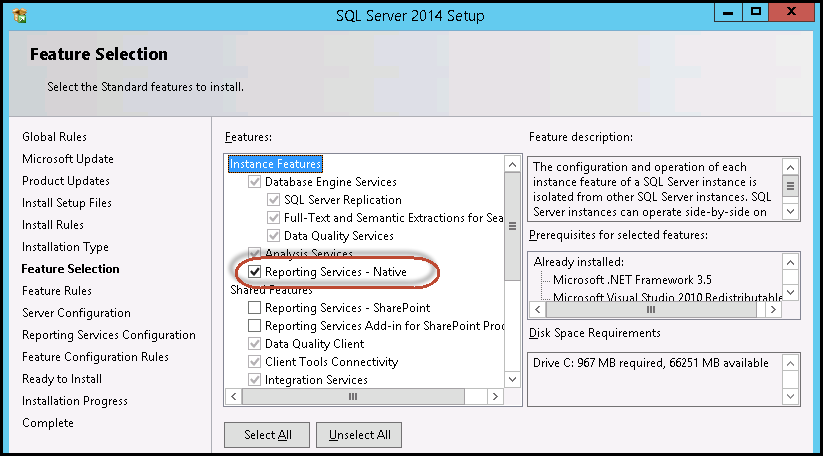
Task: Toggle Full-Text and Semantic Extractions checkbox
Action: [x=273, y=217]
